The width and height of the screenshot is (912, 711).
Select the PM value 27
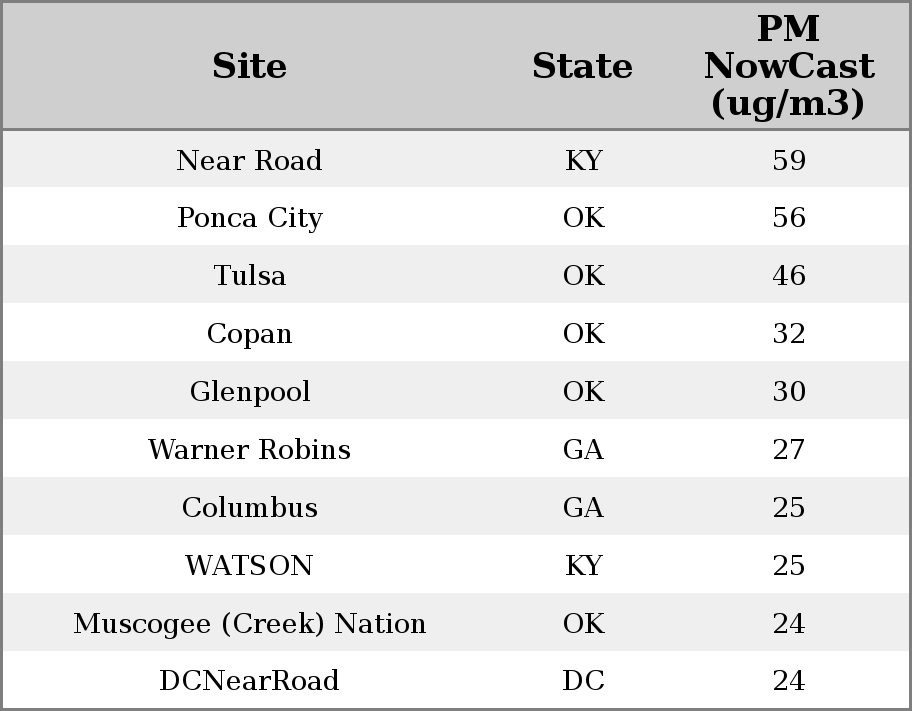788,450
